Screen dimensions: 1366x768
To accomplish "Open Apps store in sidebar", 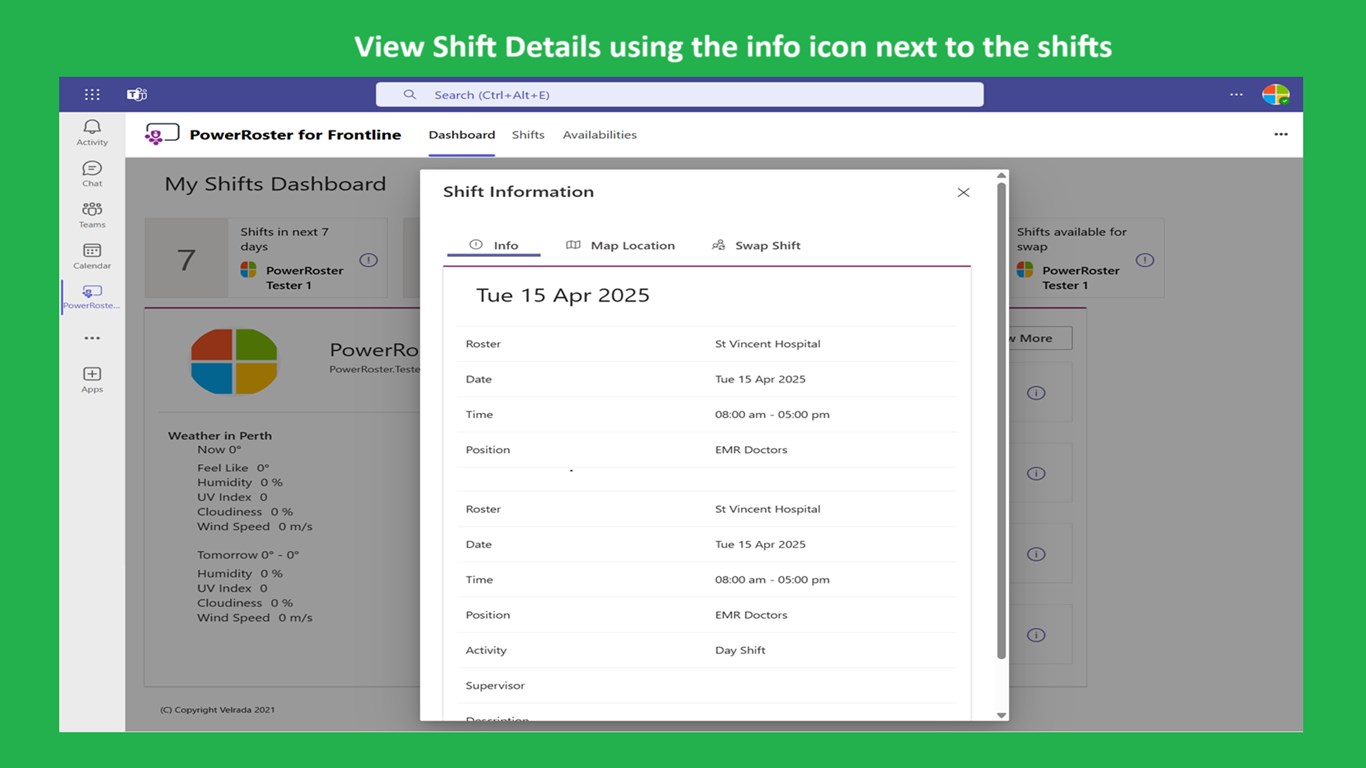I will [x=92, y=380].
